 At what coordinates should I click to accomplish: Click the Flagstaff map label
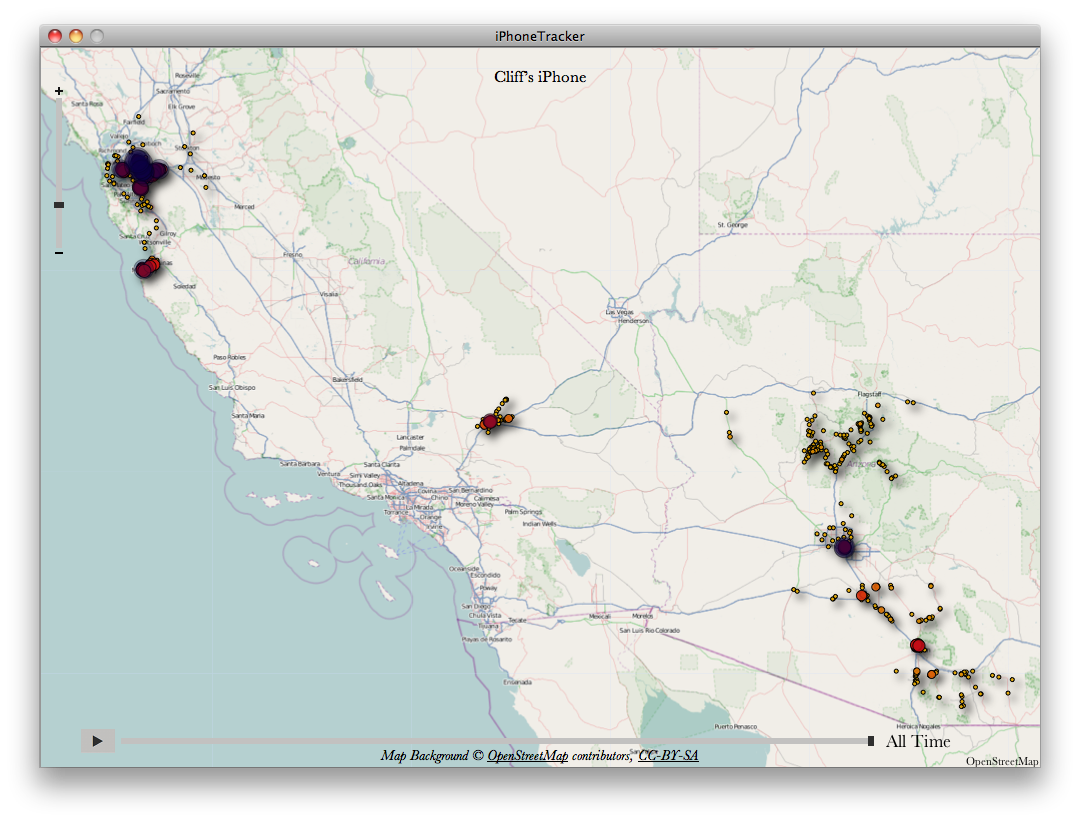[x=869, y=394]
